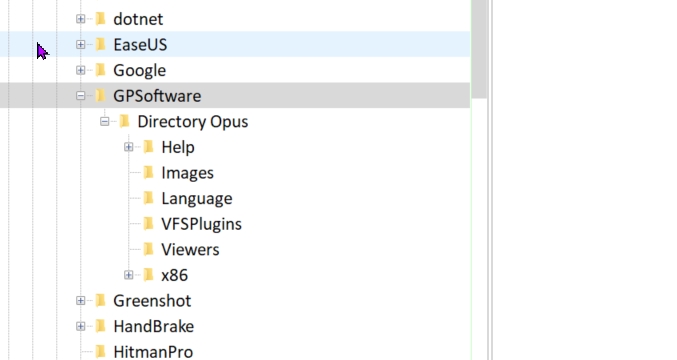677x360 pixels.
Task: Click the Language folder icon
Action: coord(149,198)
